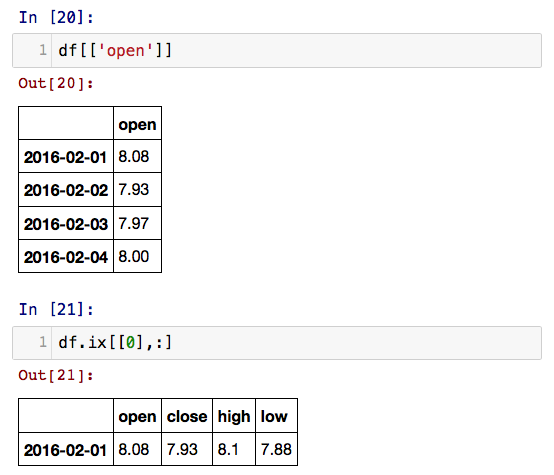Select the 2016-02-02 row label
Image resolution: width=554 pixels, height=475 pixels.
click(66, 190)
